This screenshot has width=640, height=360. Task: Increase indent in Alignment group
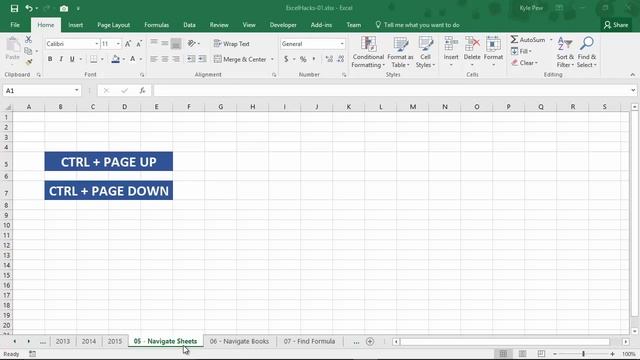(202, 59)
